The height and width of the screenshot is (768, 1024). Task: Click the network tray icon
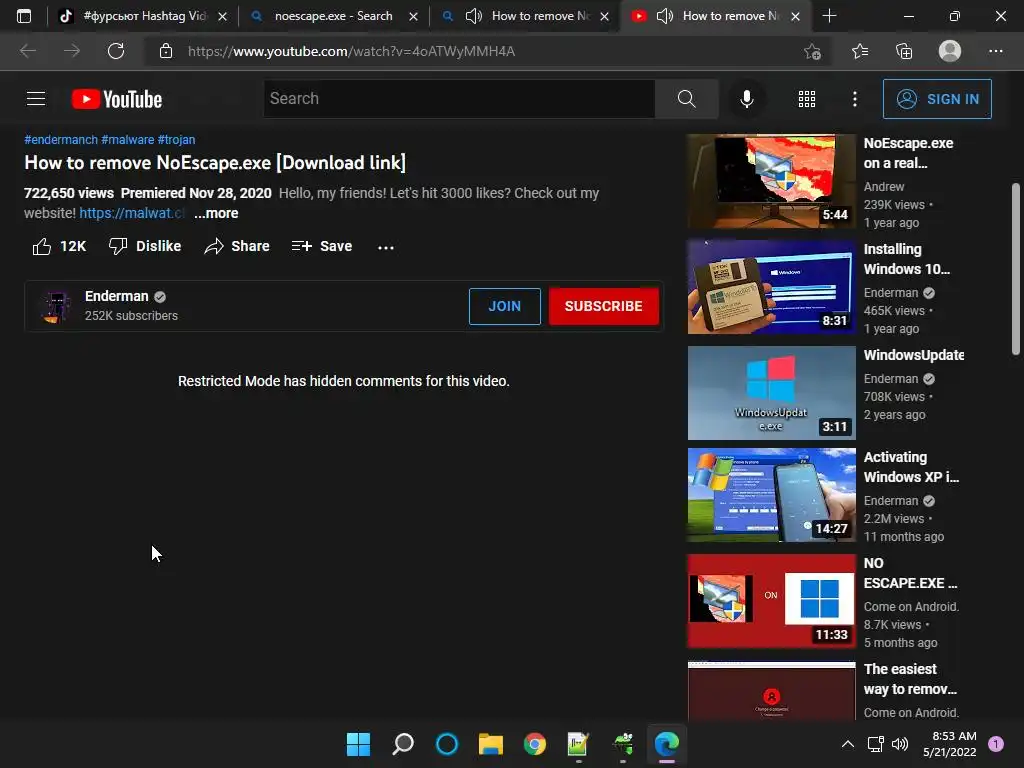[875, 744]
